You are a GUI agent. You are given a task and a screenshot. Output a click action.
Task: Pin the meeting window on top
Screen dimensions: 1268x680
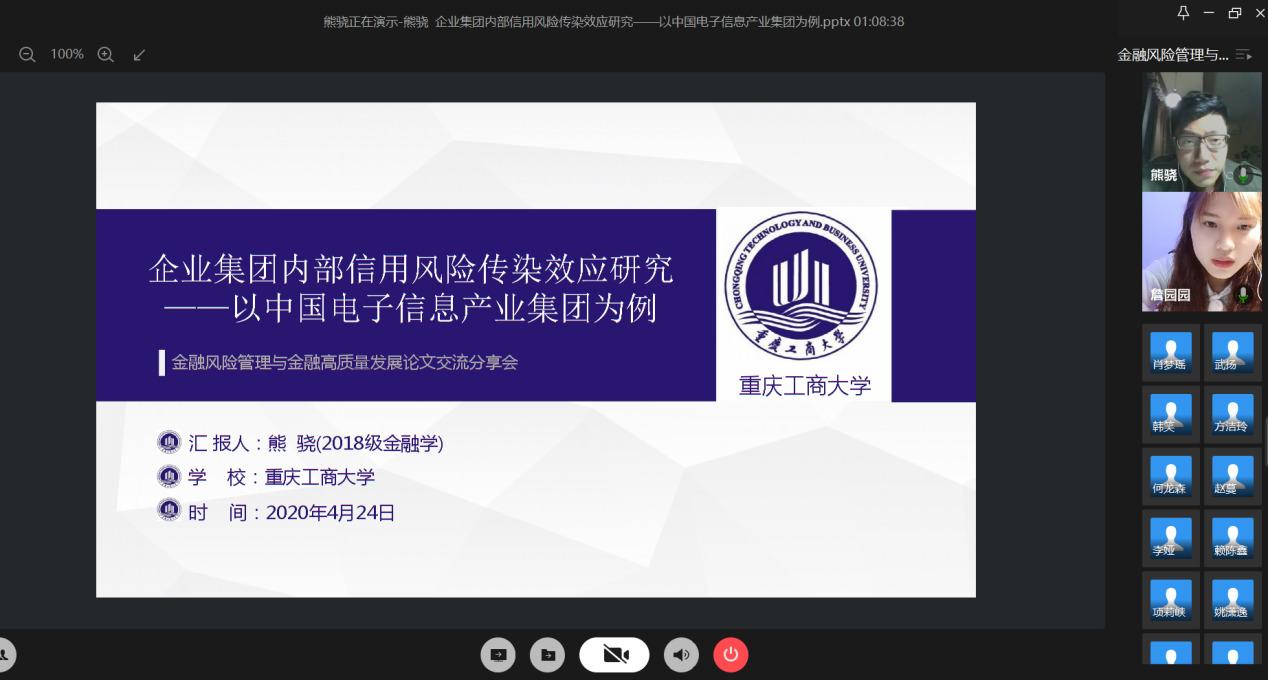[x=1183, y=13]
